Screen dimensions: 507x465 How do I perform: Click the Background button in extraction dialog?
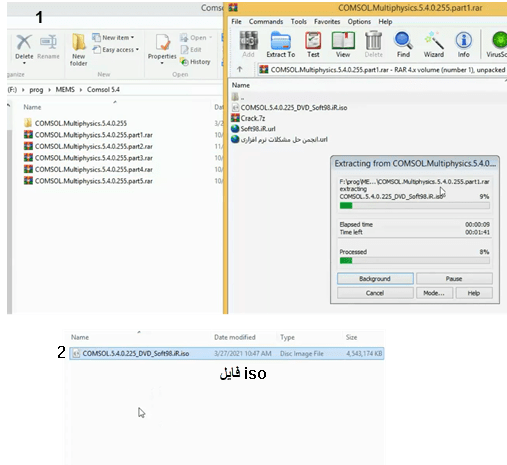(x=375, y=278)
